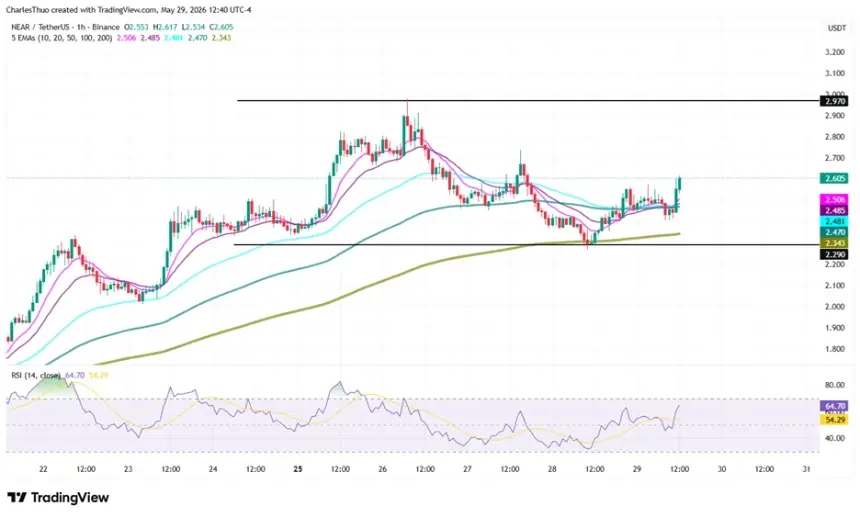Click the black 2.290 support price label
This screenshot has width=860, height=517.
[834, 254]
